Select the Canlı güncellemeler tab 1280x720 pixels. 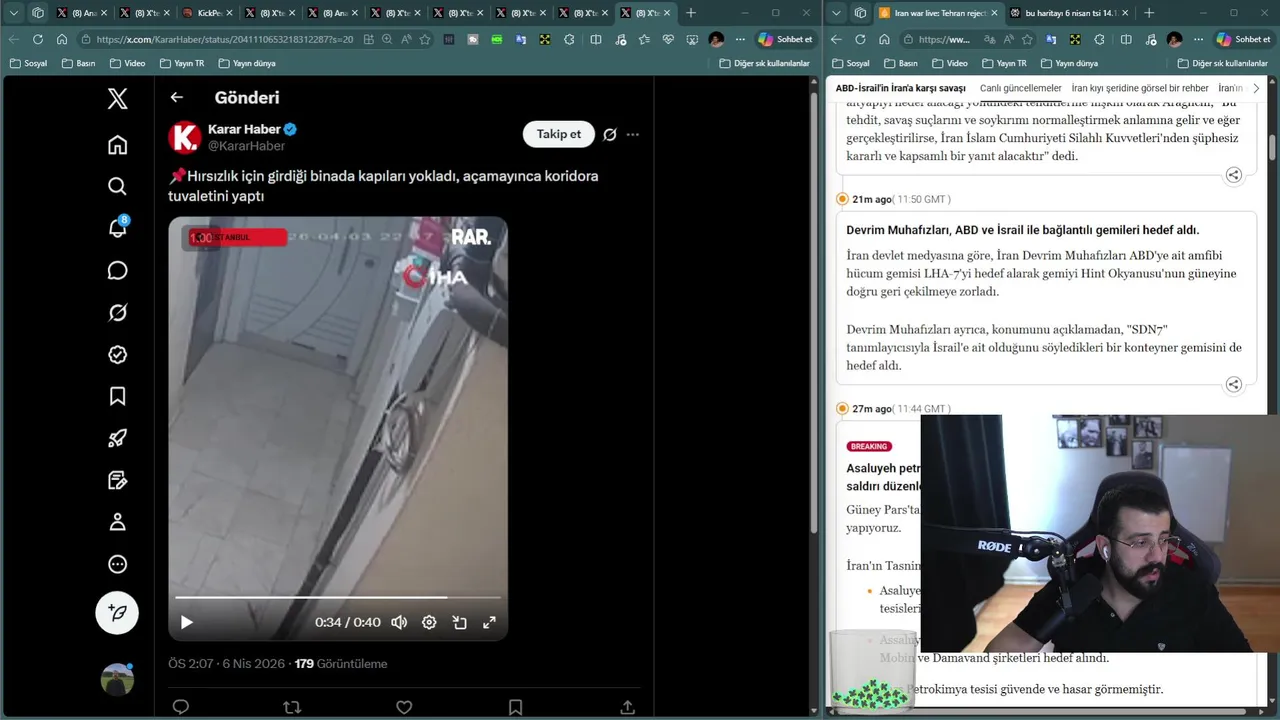tap(1021, 88)
